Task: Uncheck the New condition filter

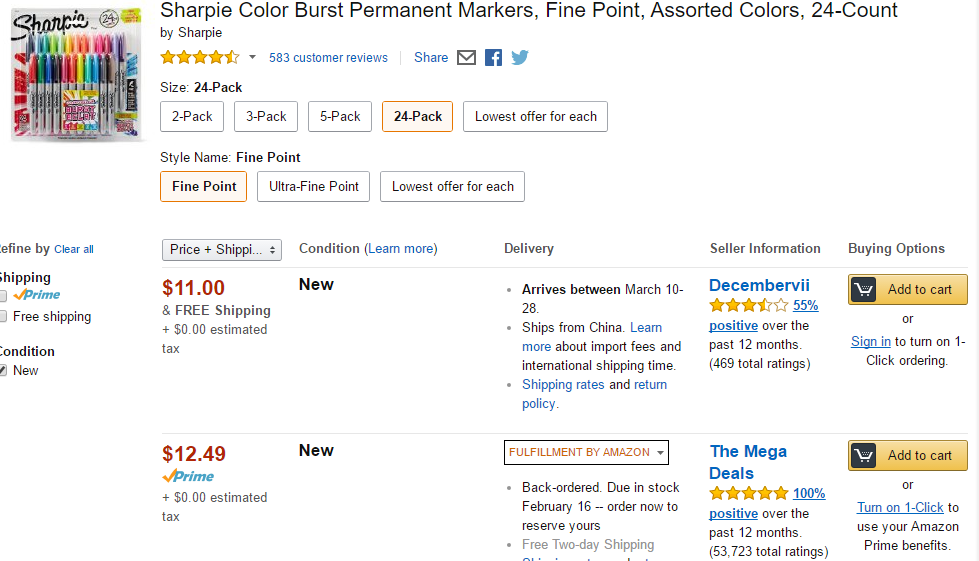Action: [x=3, y=371]
